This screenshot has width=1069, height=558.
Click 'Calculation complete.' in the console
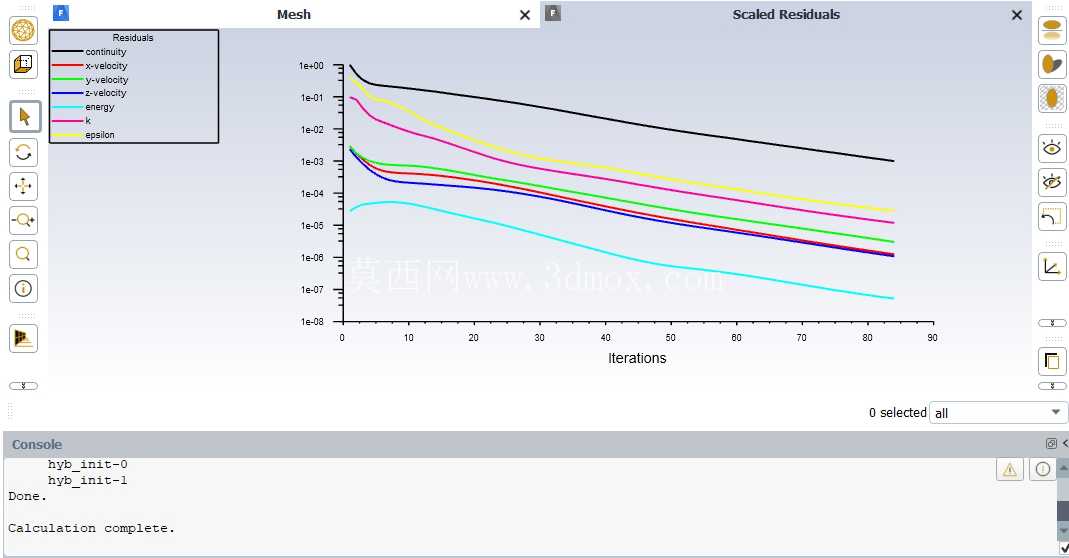(x=91, y=528)
